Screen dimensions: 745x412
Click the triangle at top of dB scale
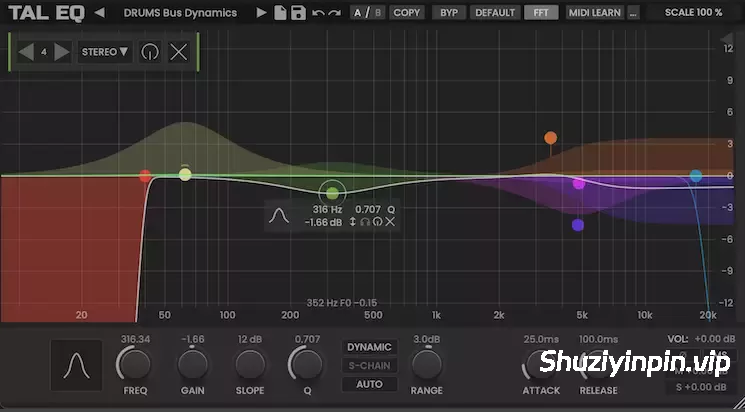[x=726, y=38]
